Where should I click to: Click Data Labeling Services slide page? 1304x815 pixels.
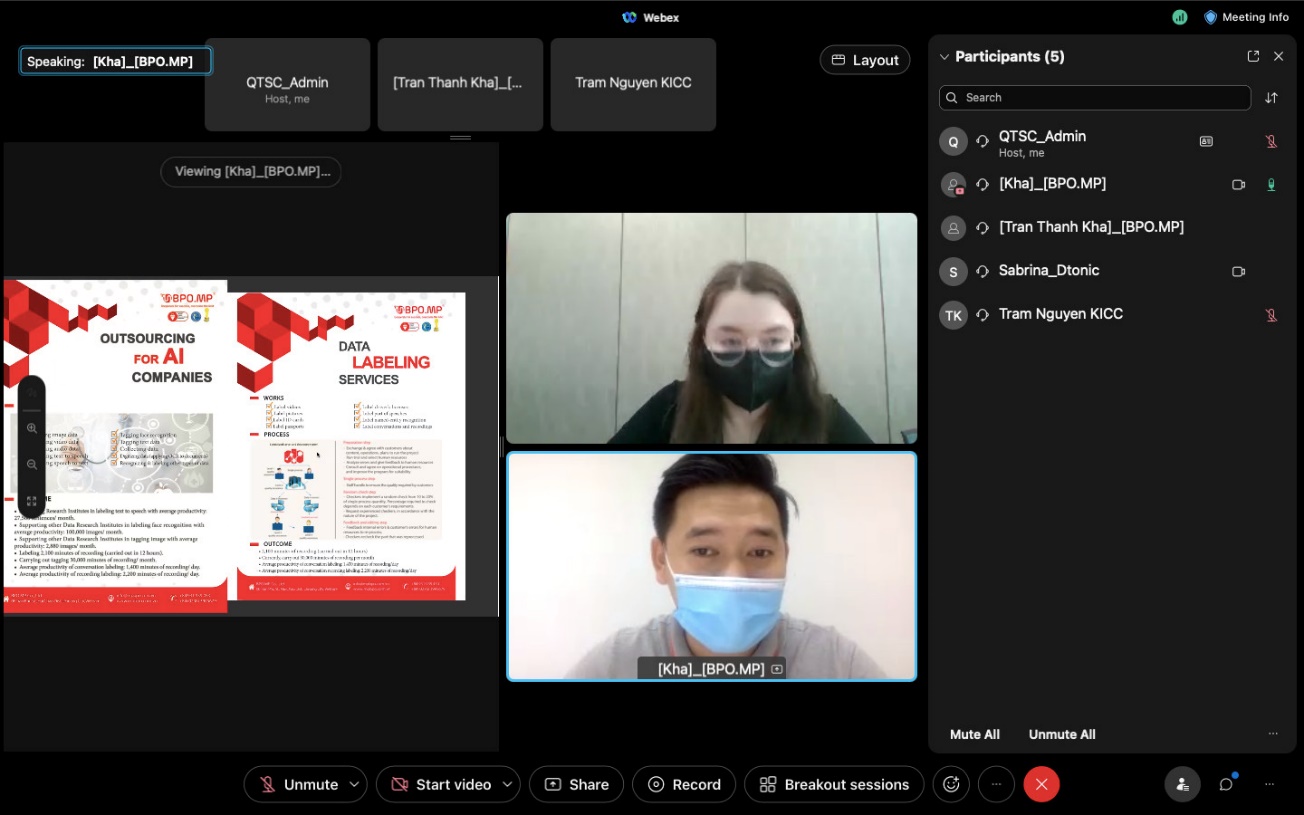[352, 446]
